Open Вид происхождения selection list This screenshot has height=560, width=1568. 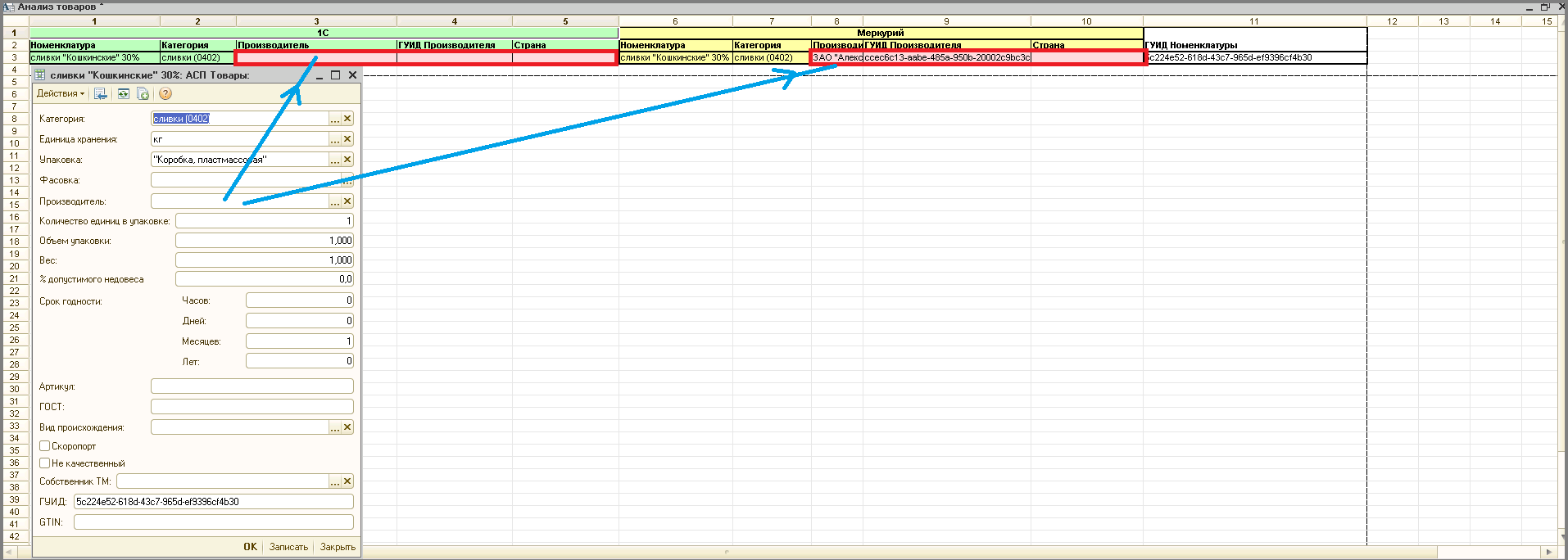click(x=334, y=427)
